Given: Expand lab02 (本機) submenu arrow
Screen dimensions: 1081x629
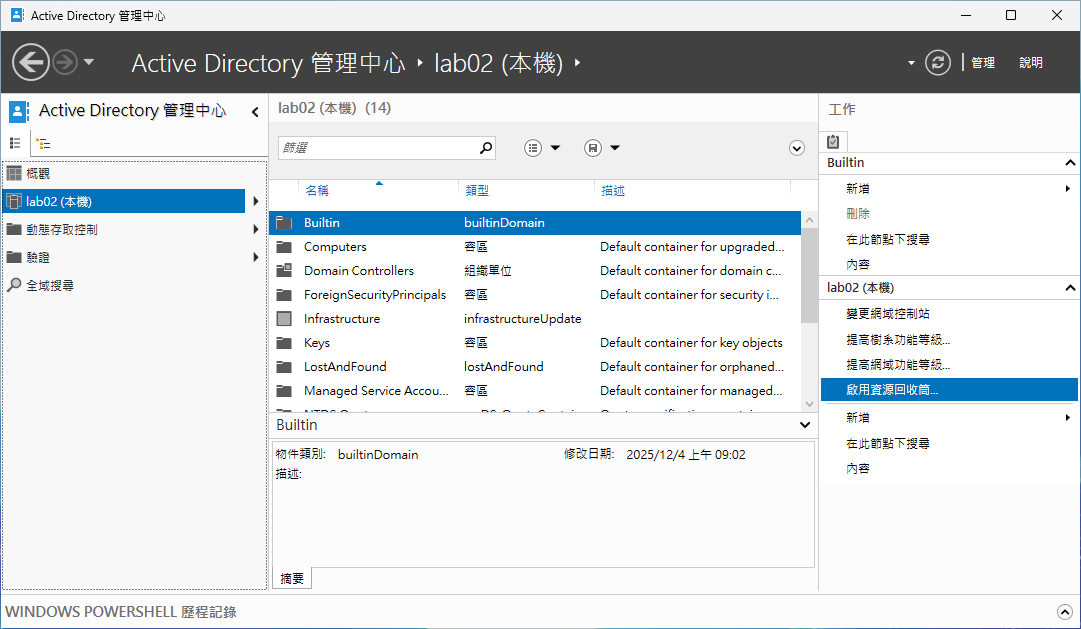Looking at the screenshot, I should (256, 201).
